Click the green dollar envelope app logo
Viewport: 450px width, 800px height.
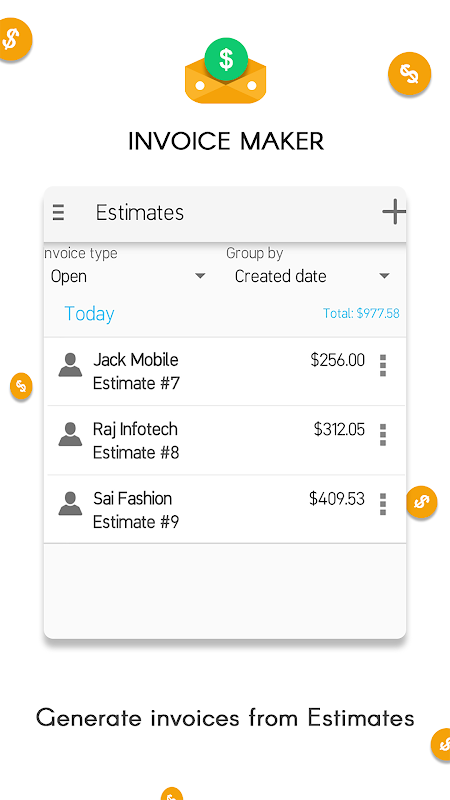coord(226,71)
